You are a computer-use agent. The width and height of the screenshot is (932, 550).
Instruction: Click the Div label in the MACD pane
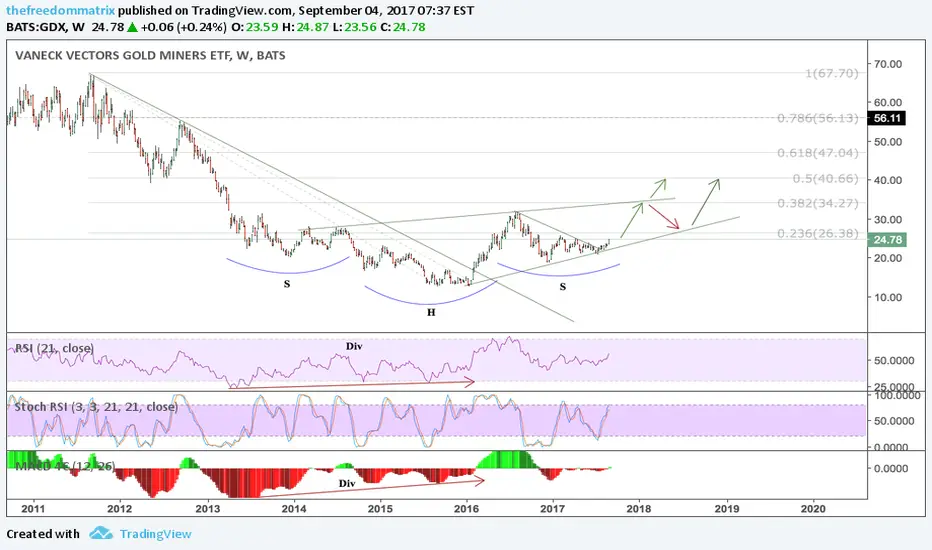click(347, 483)
